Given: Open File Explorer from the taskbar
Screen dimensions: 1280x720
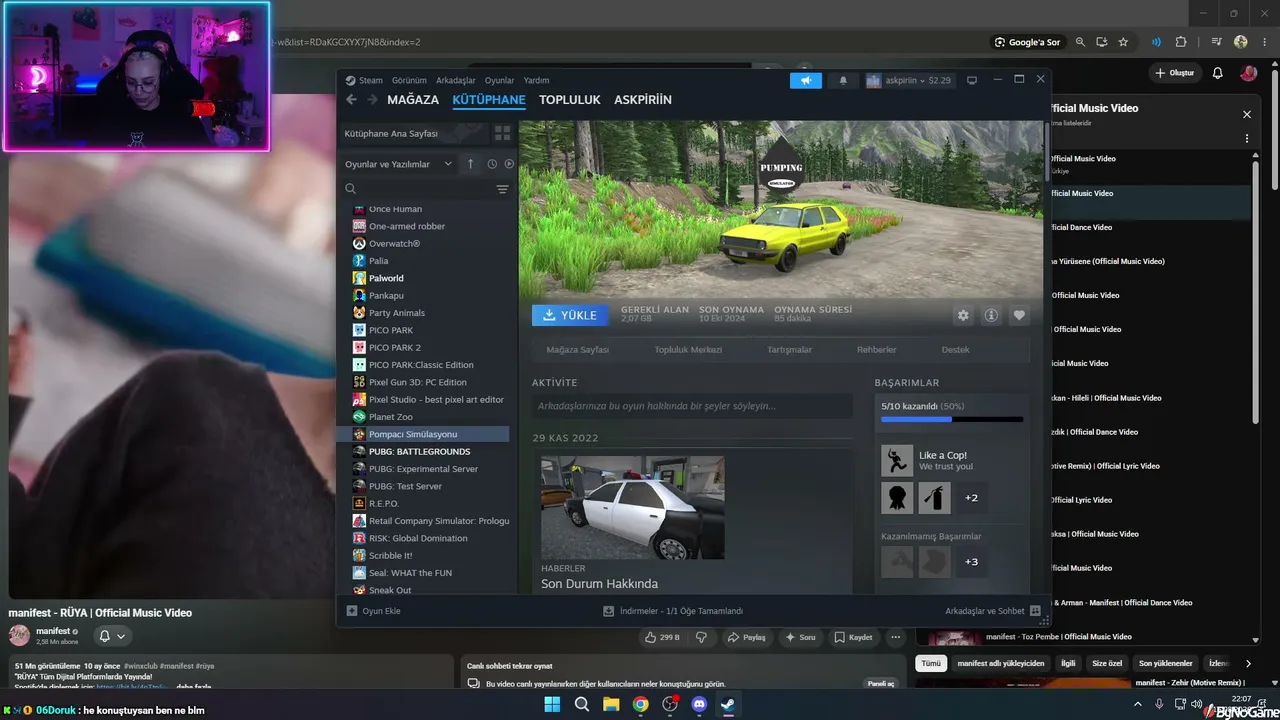Looking at the screenshot, I should pos(611,704).
